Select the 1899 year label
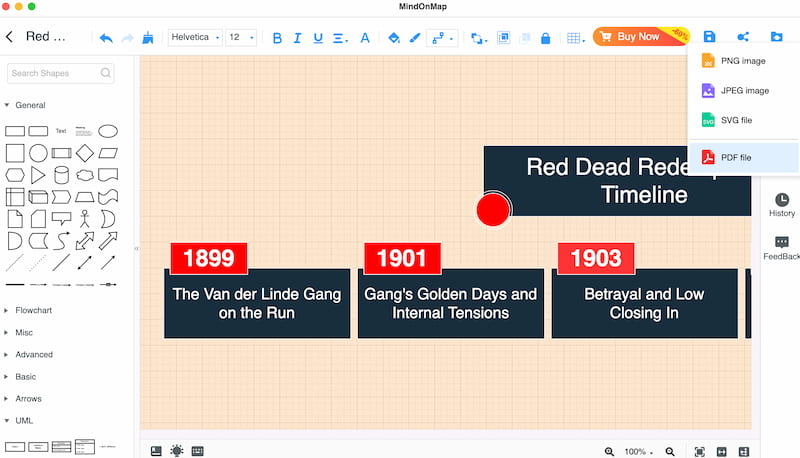The image size is (800, 458). [x=209, y=258]
